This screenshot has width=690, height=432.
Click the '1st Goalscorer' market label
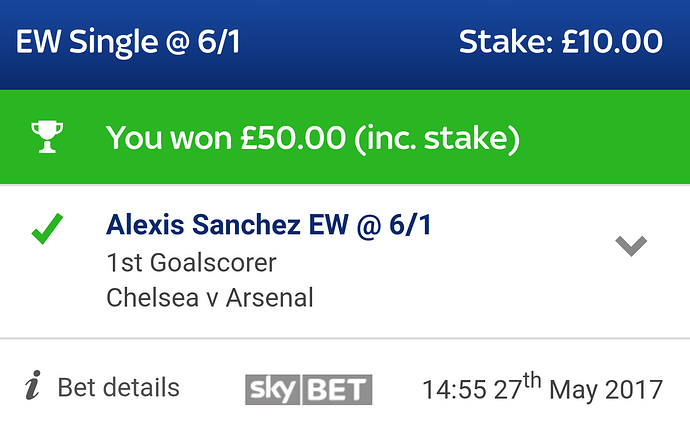click(191, 263)
